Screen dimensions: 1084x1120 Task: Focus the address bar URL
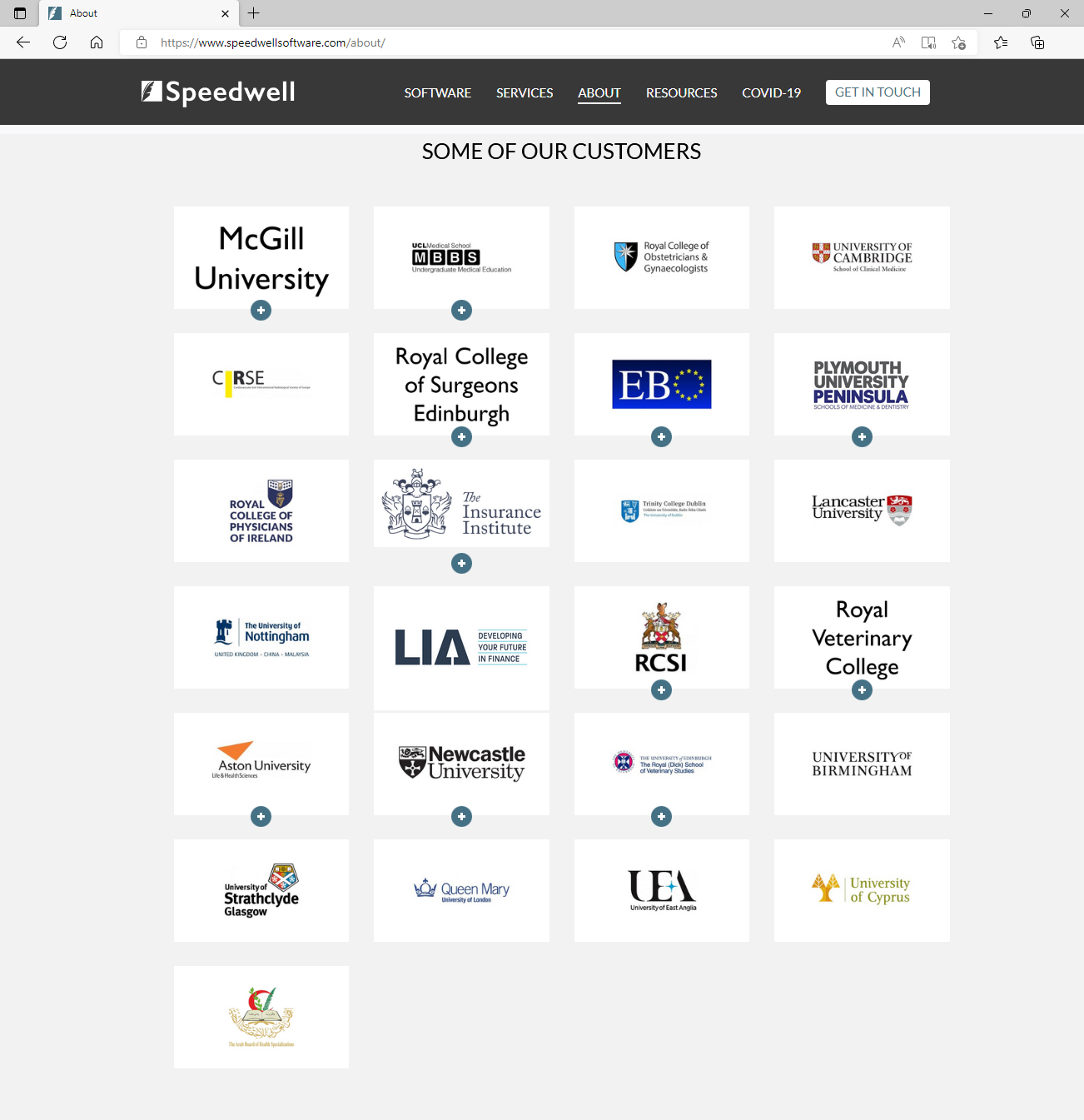[x=273, y=42]
